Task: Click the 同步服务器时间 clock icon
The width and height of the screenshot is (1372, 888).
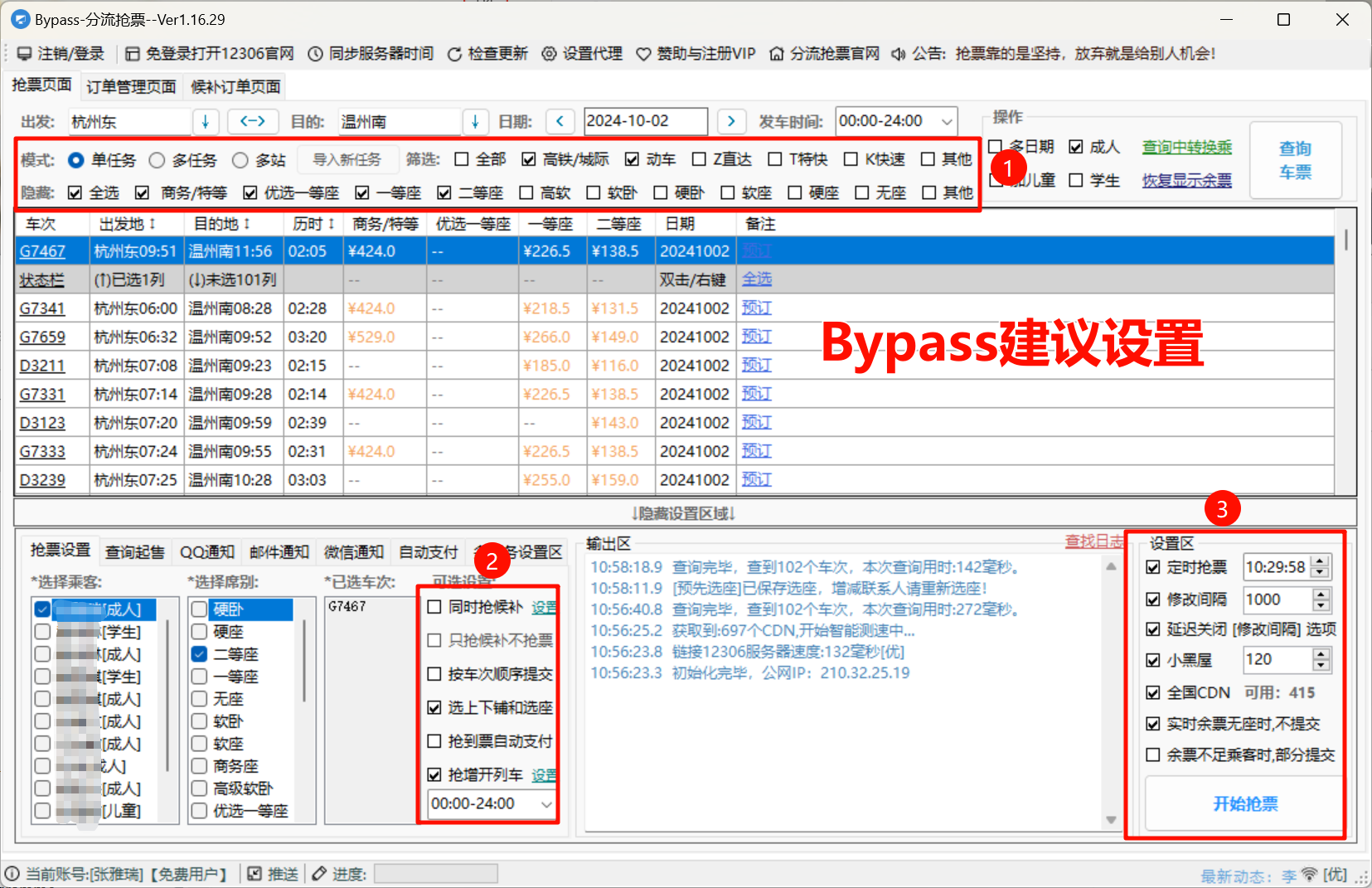Action: 315,54
